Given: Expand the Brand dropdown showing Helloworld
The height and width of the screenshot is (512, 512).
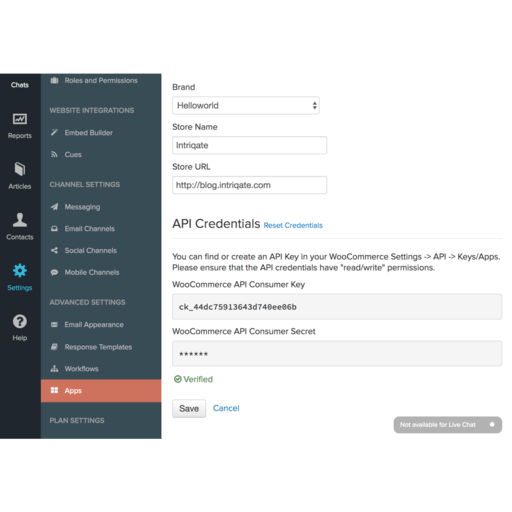Looking at the screenshot, I should click(x=246, y=105).
